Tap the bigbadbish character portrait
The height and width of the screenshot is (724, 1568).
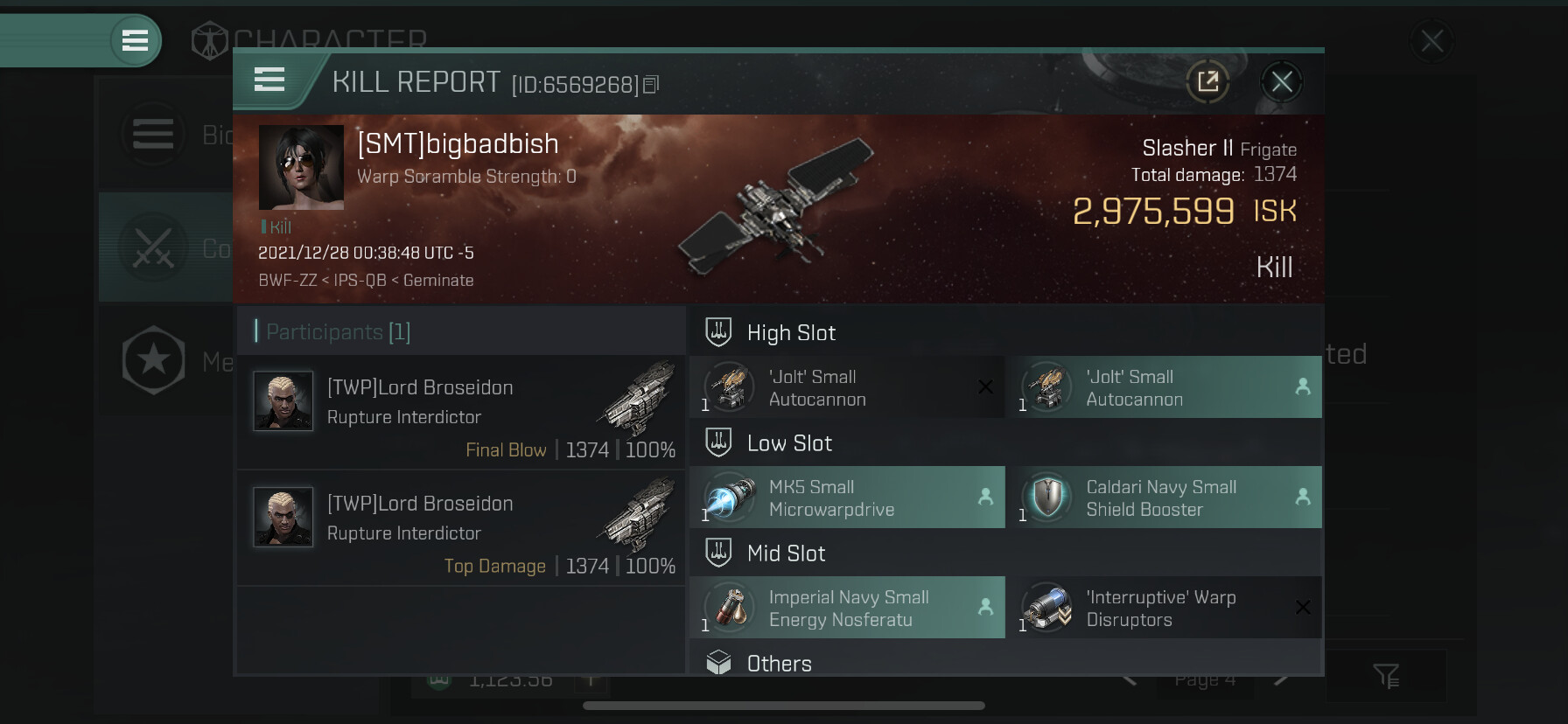301,167
